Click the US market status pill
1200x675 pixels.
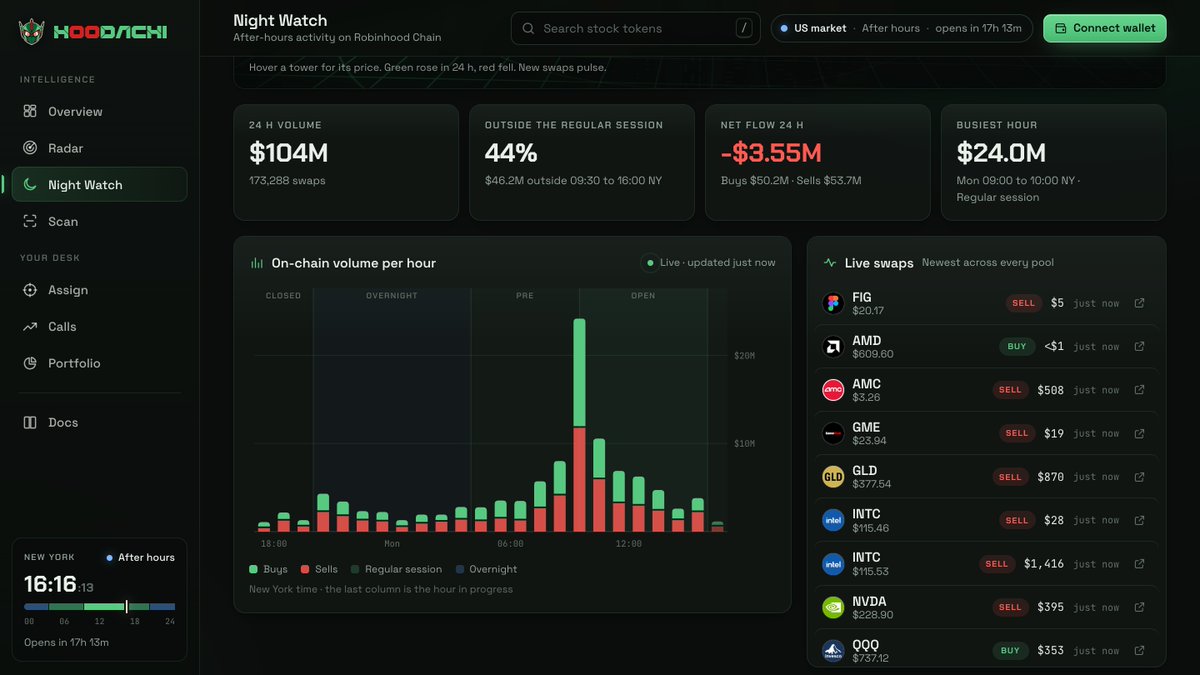pyautogui.click(x=901, y=28)
